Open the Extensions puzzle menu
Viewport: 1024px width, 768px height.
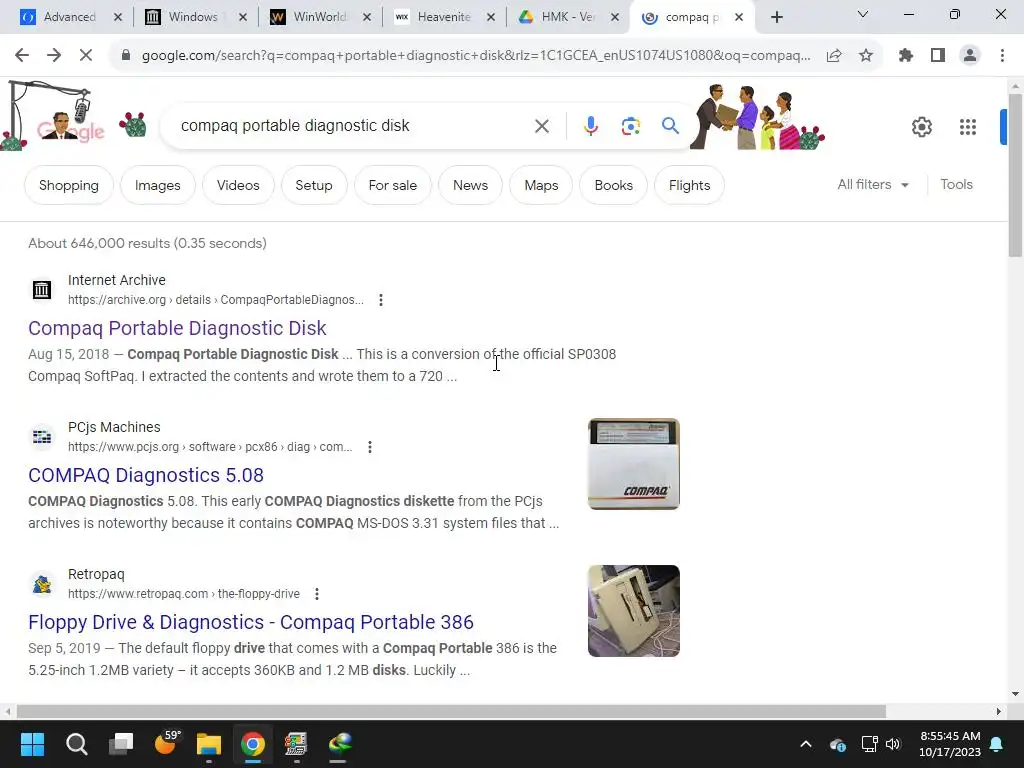906,56
